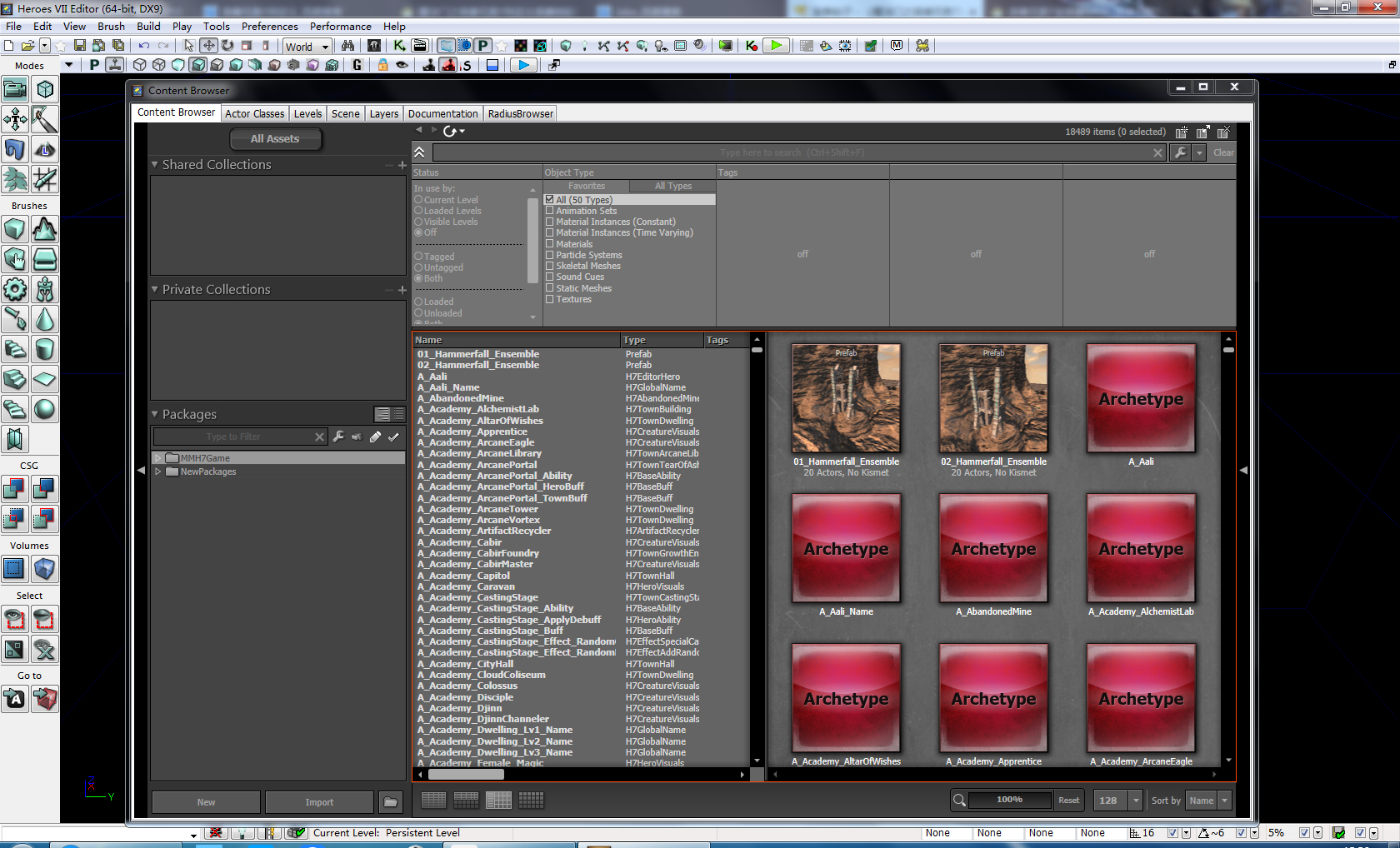This screenshot has width=1400, height=848.
Task: Click the save icon in toolbar
Action: 80,46
